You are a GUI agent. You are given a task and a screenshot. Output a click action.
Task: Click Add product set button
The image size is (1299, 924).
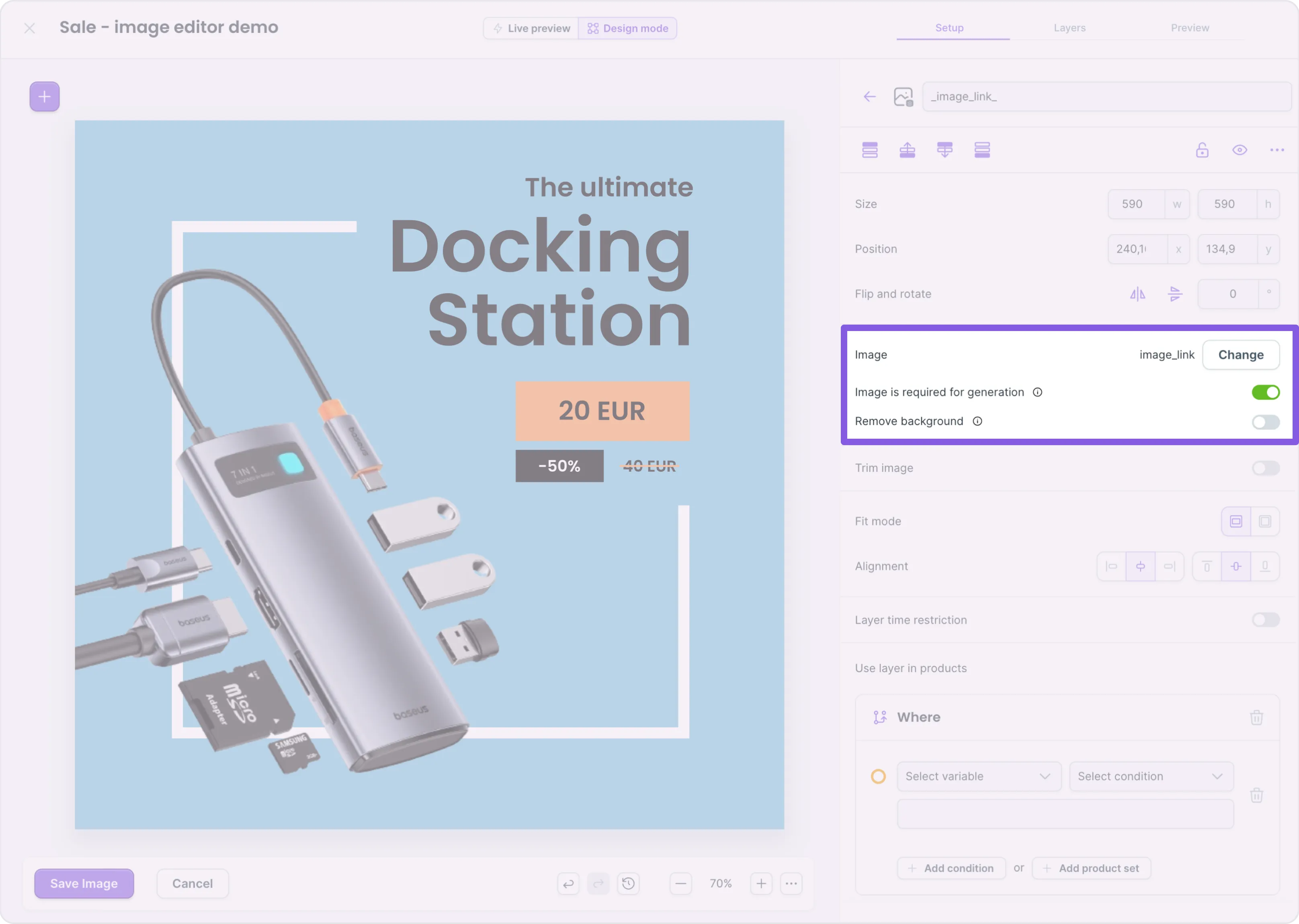[1091, 868]
